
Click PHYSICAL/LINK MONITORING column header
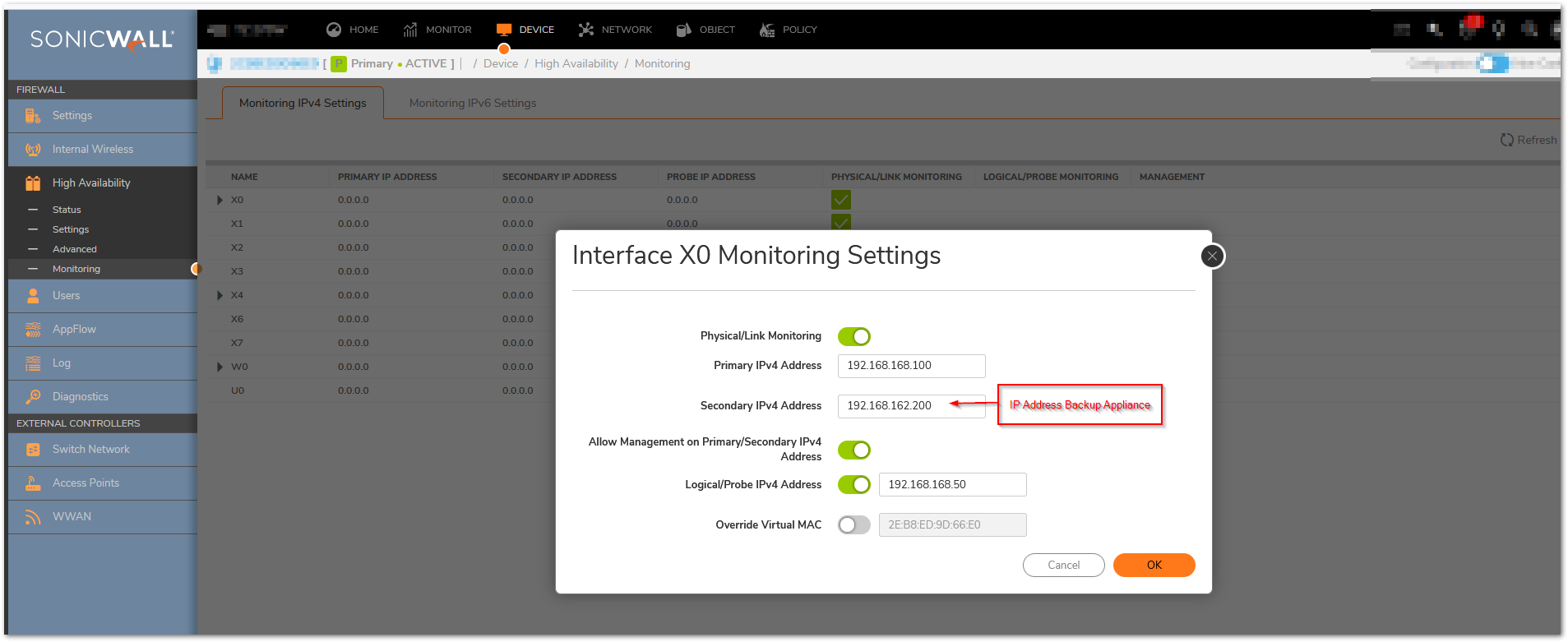point(896,177)
